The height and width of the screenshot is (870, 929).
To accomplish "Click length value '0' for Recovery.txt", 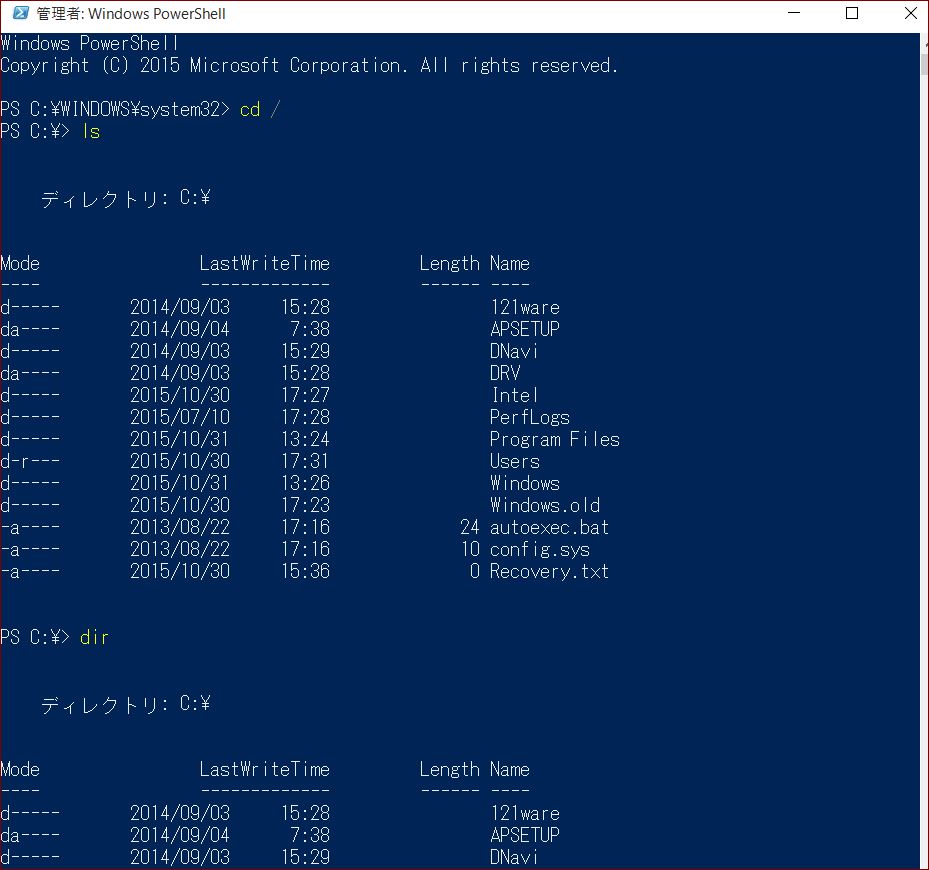I will pos(475,571).
